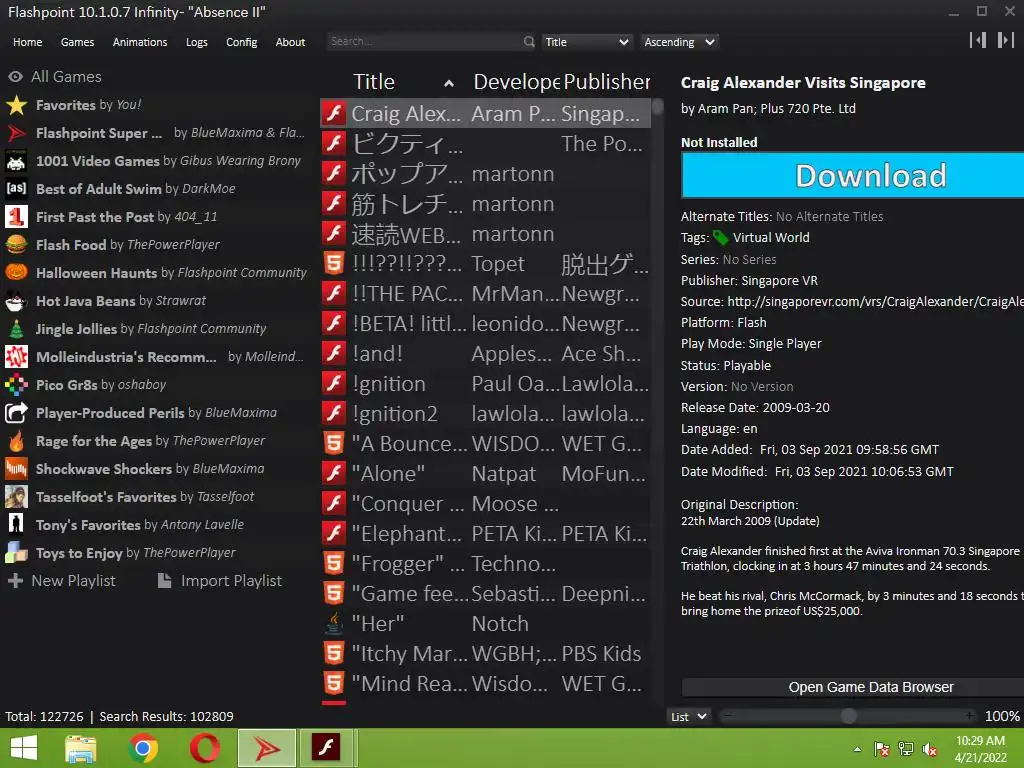Click the Developer column header
Image resolution: width=1024 pixels, height=768 pixels.
point(516,82)
